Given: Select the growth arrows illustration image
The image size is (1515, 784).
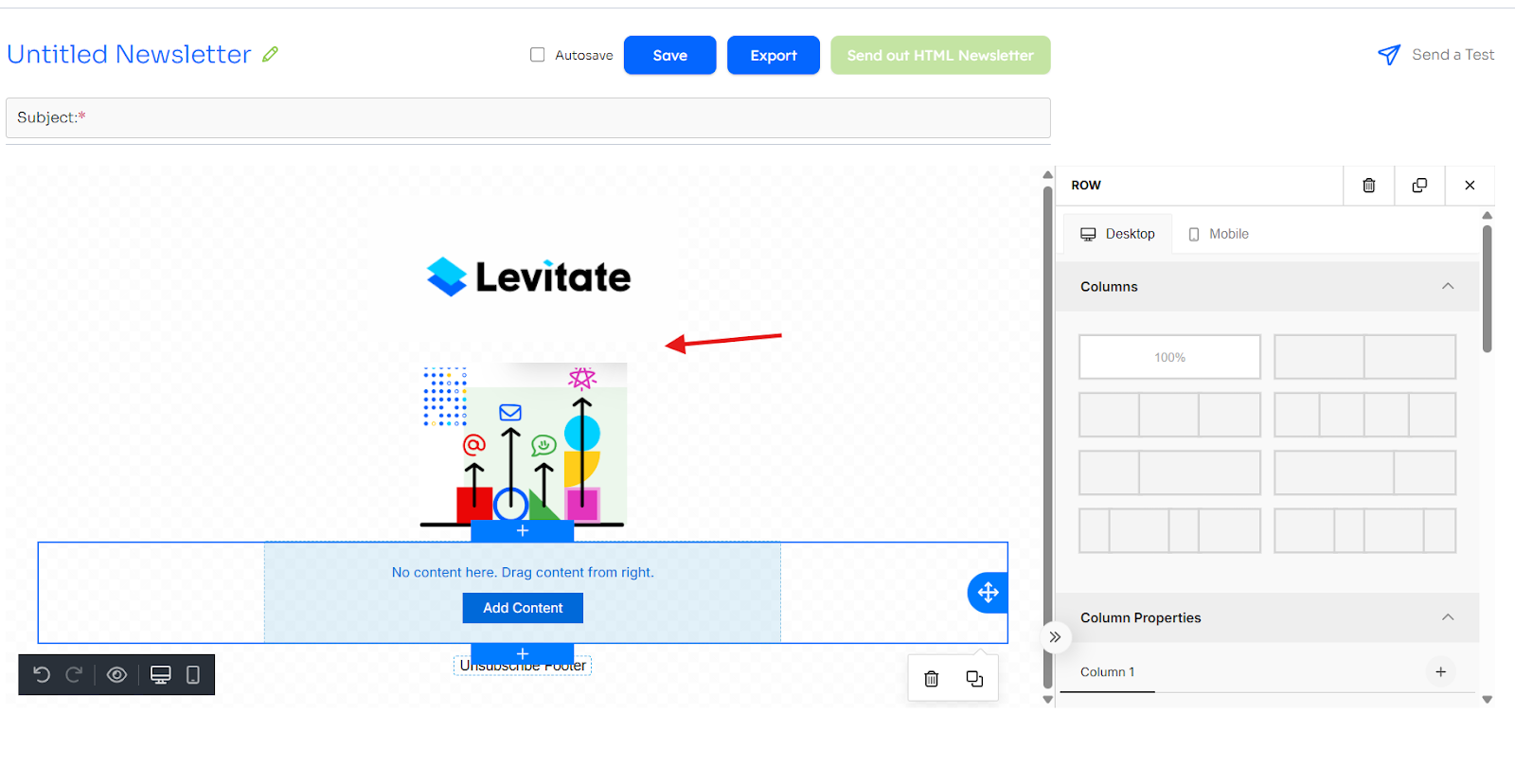Looking at the screenshot, I should [x=523, y=445].
